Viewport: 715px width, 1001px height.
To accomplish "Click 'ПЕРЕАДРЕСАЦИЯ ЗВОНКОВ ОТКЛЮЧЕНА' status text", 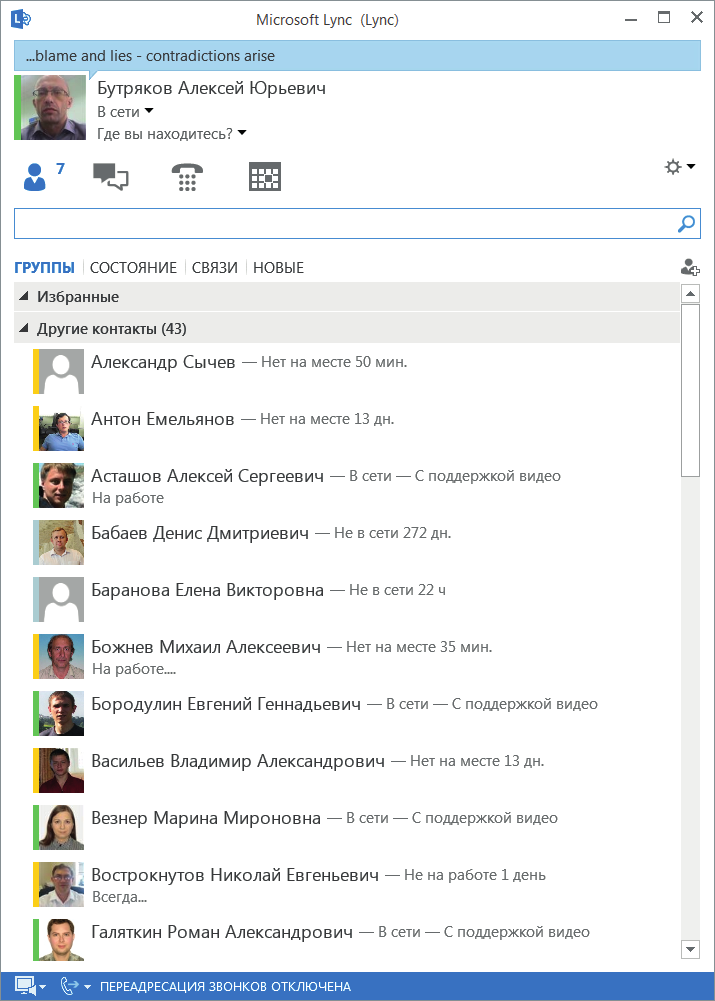I will coord(225,987).
